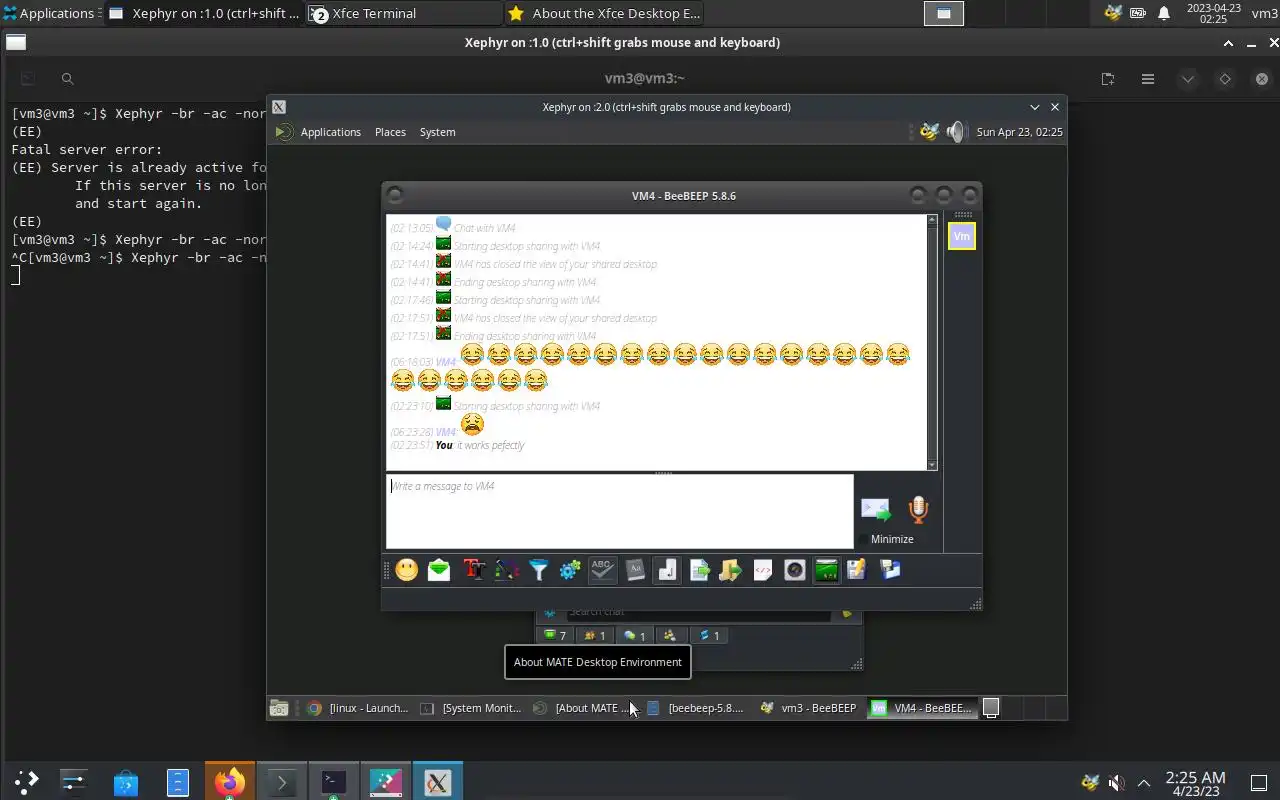This screenshot has height=800, width=1280.
Task: Toggle the Aa dictionary word completer icon
Action: coord(635,570)
